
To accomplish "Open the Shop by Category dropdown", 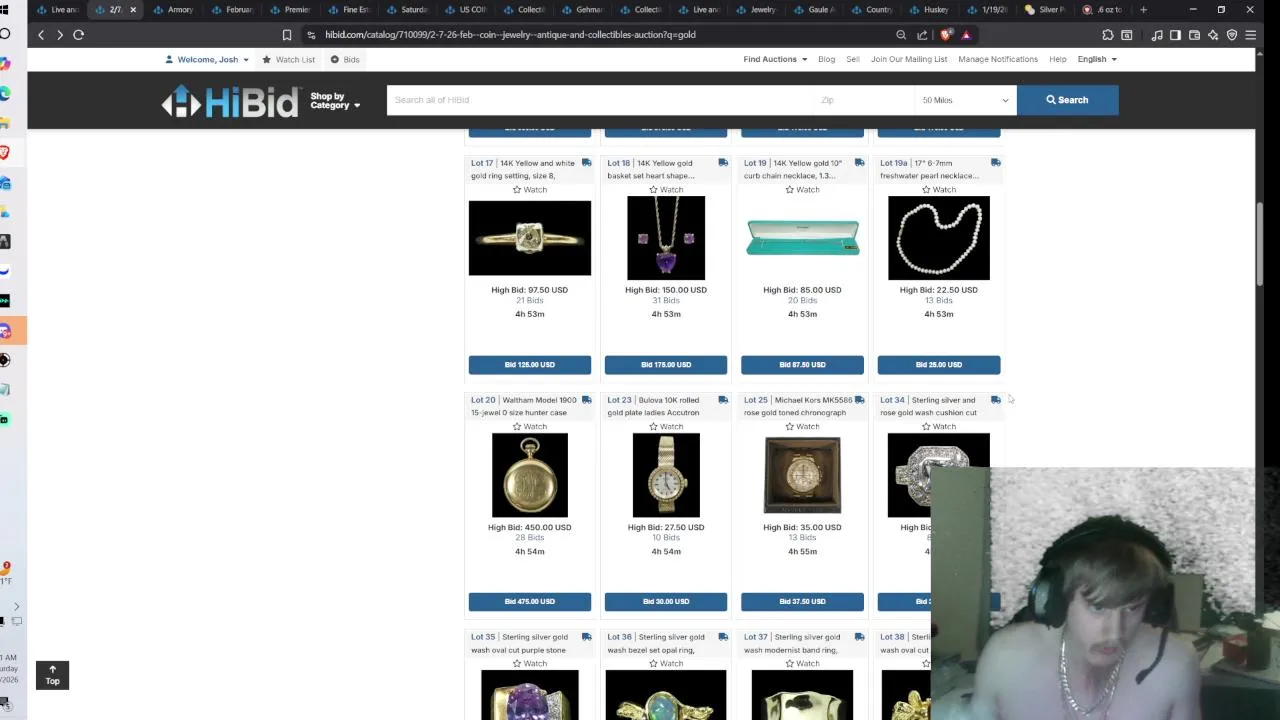I will pyautogui.click(x=334, y=101).
